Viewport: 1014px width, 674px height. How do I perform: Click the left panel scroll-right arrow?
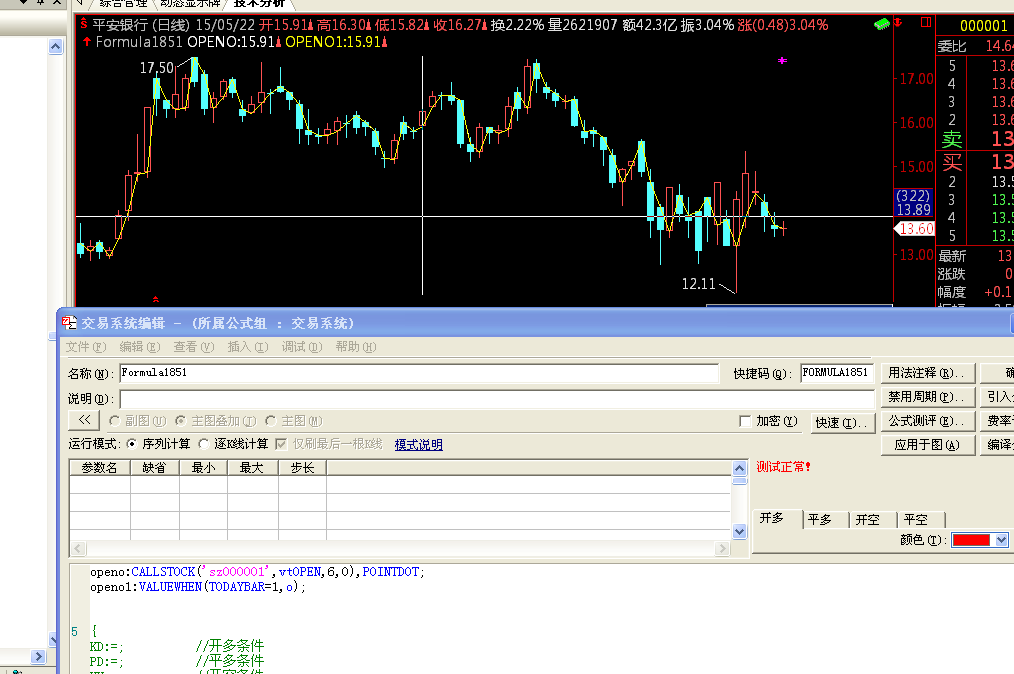point(38,657)
